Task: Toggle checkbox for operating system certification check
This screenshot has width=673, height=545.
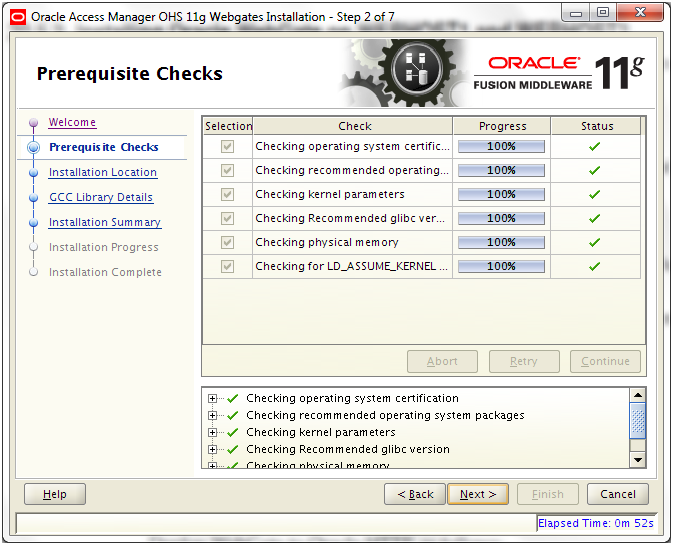Action: tap(227, 147)
